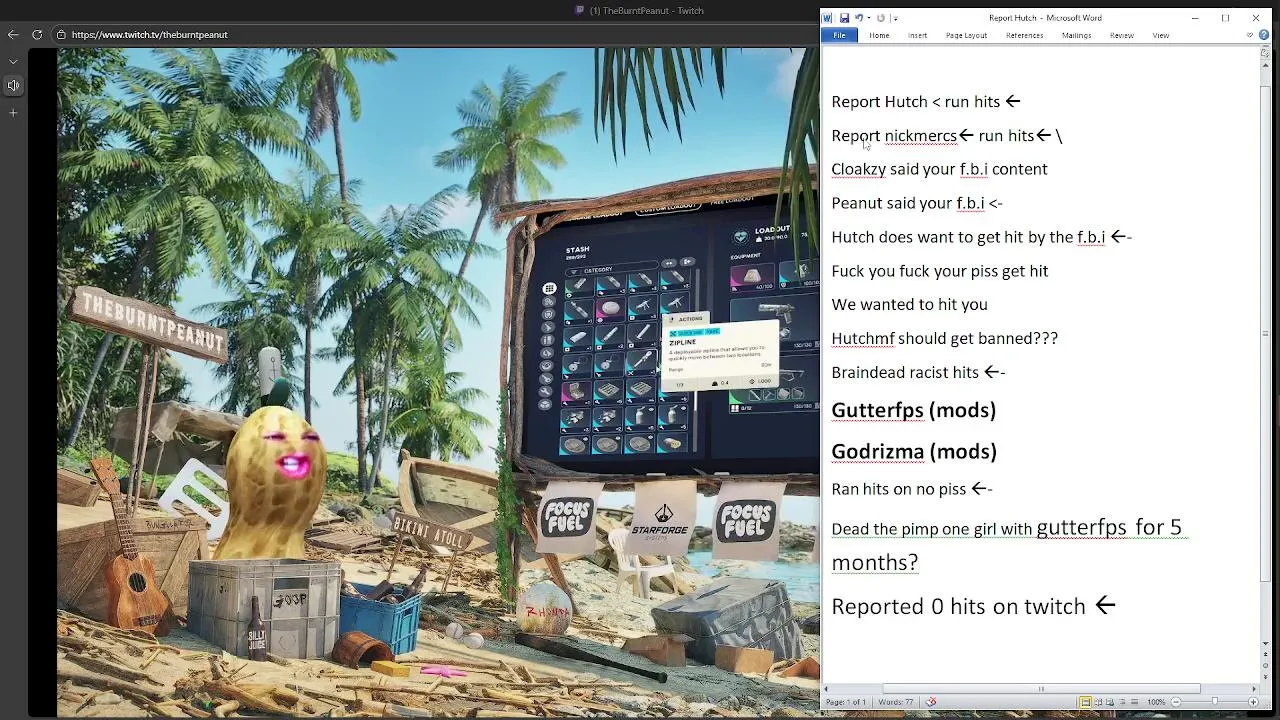Switch to the Insert ribbon tab
Image resolution: width=1280 pixels, height=720 pixels.
(917, 35)
